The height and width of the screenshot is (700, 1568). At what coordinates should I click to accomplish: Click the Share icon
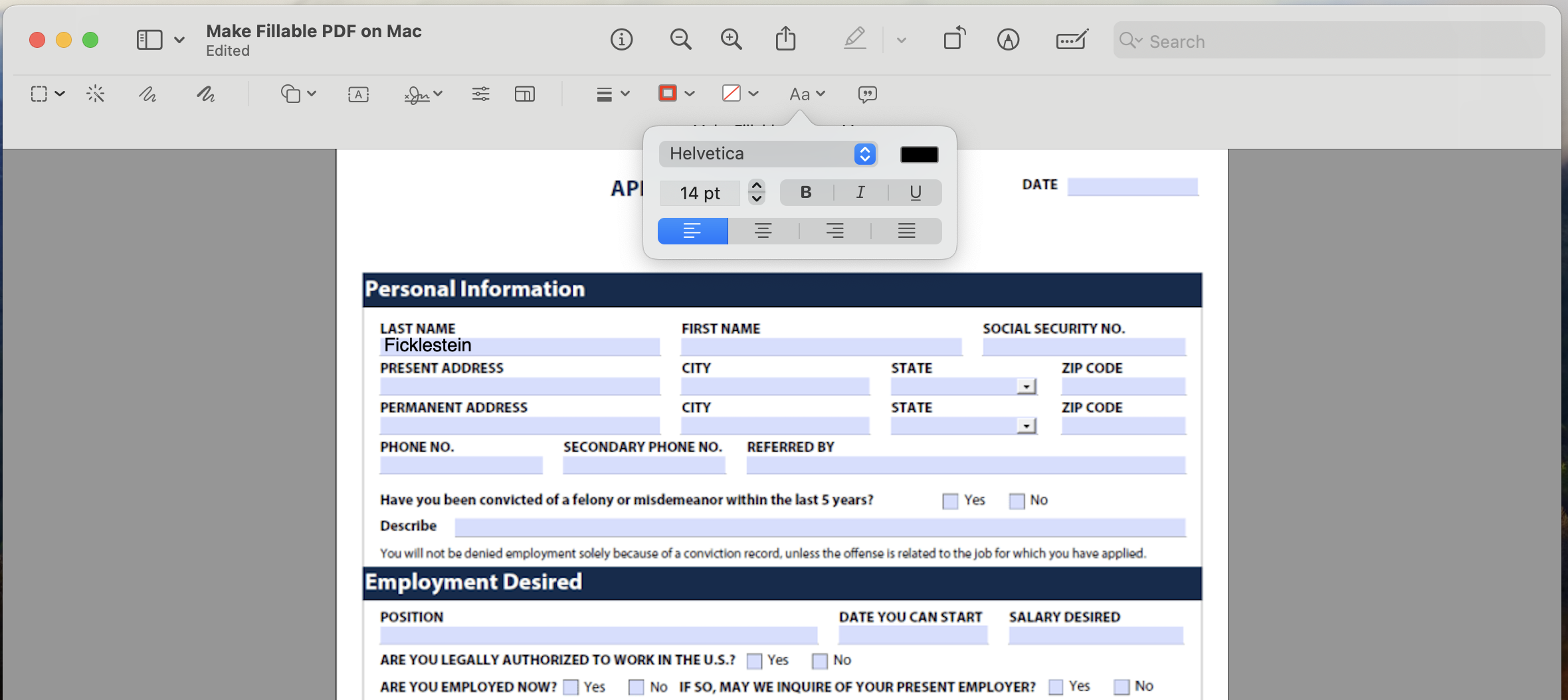click(x=785, y=39)
